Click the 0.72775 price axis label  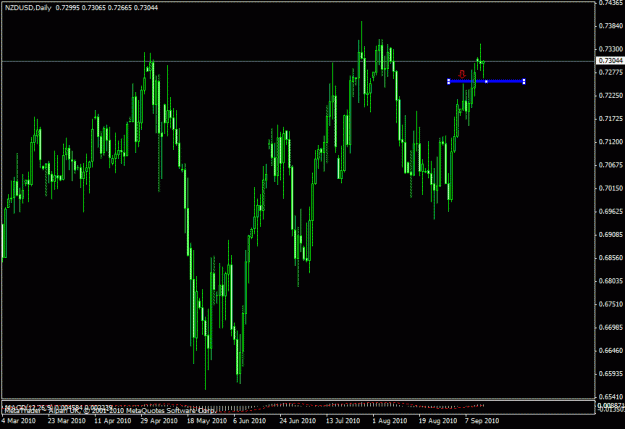coord(611,72)
